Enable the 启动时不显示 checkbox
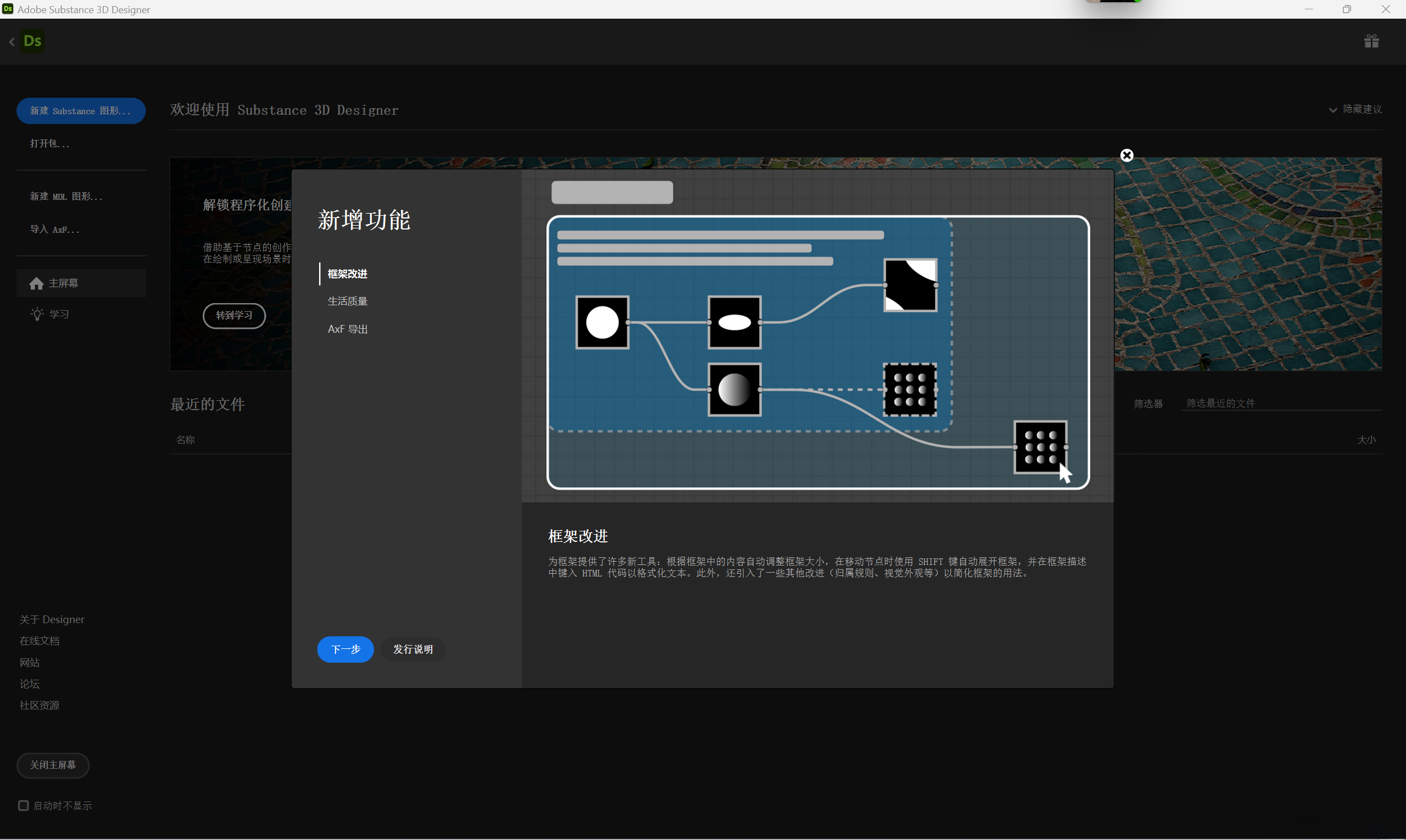Viewport: 1406px width, 840px height. click(23, 805)
